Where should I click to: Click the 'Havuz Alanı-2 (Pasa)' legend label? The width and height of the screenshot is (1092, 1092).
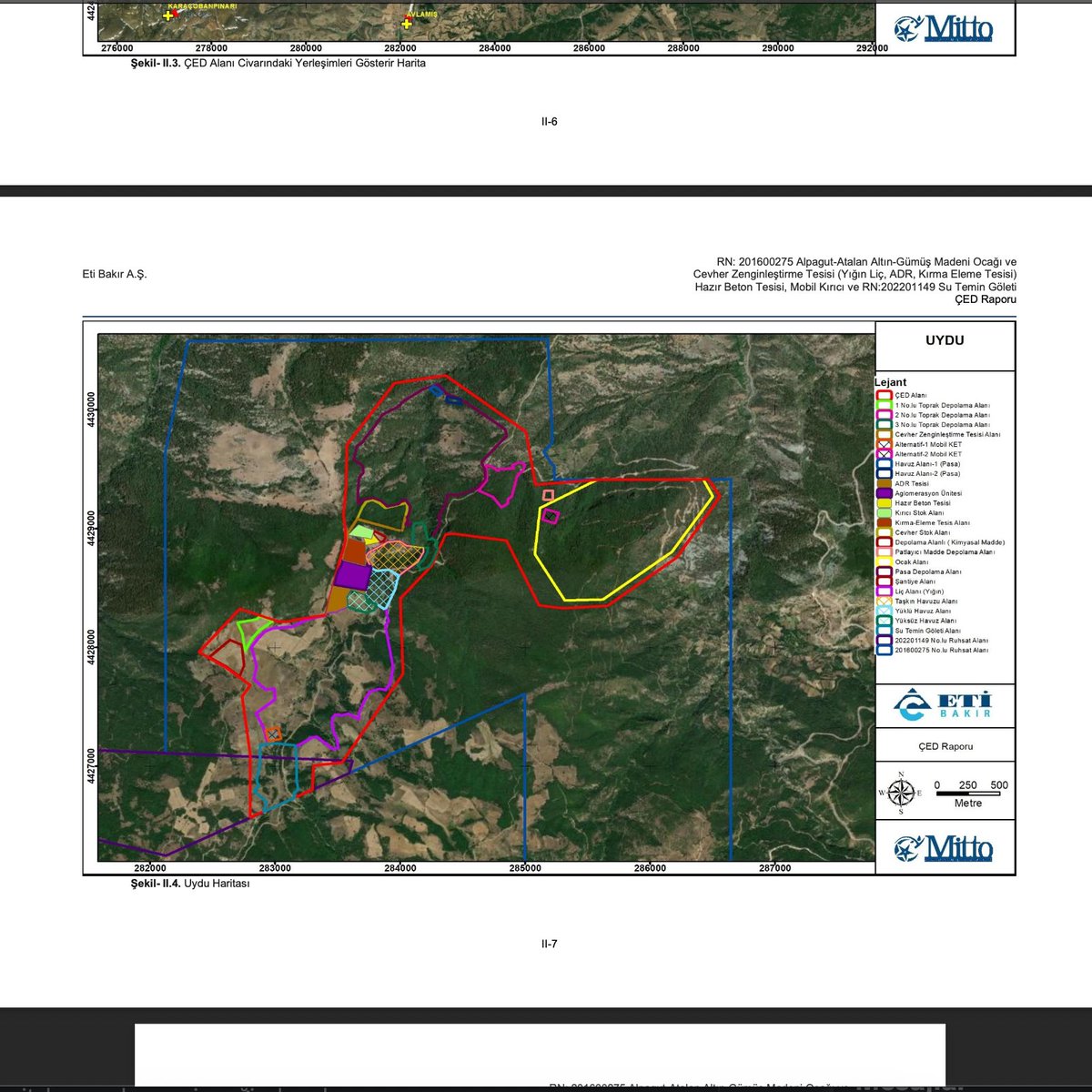927,474
